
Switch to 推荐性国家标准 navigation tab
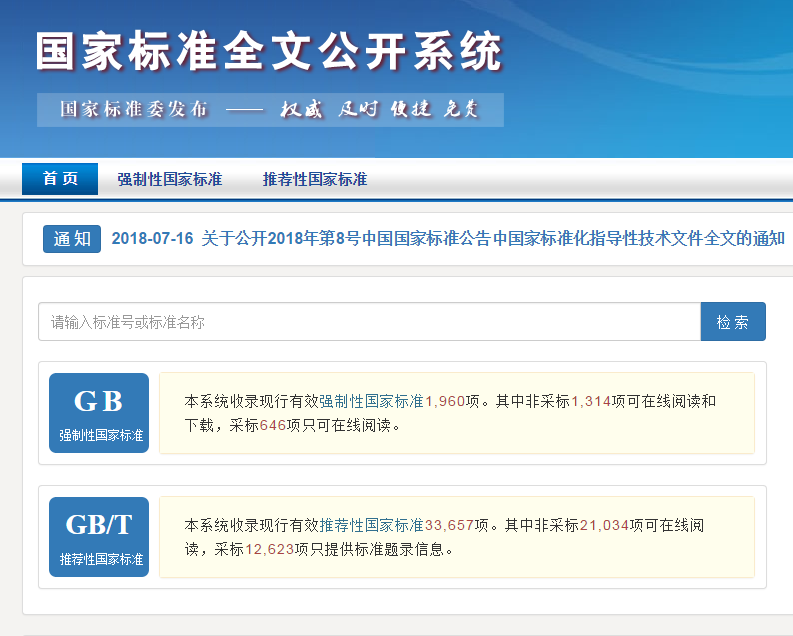pos(315,179)
